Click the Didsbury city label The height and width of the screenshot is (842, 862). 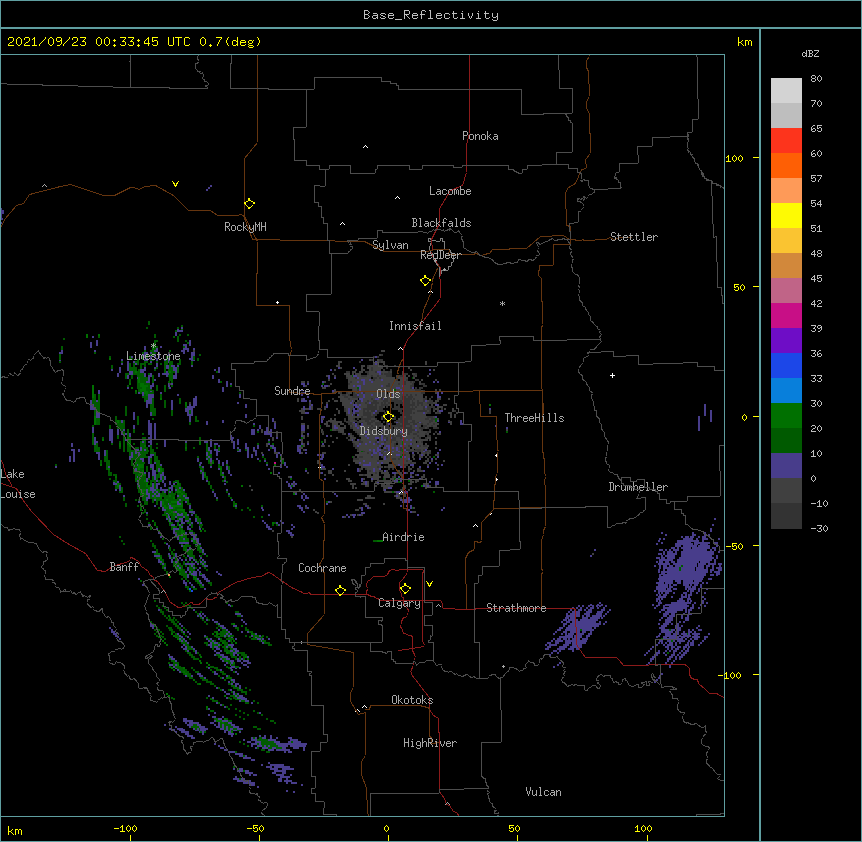pyautogui.click(x=384, y=431)
